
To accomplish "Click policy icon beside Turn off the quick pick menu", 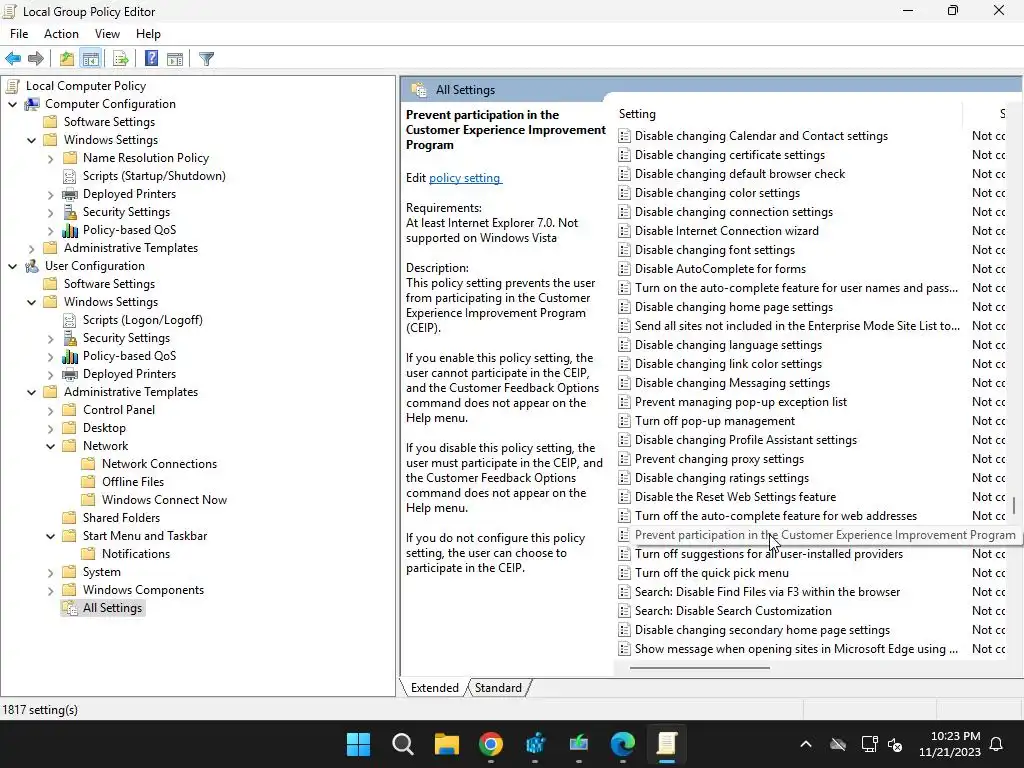I will pyautogui.click(x=624, y=573).
